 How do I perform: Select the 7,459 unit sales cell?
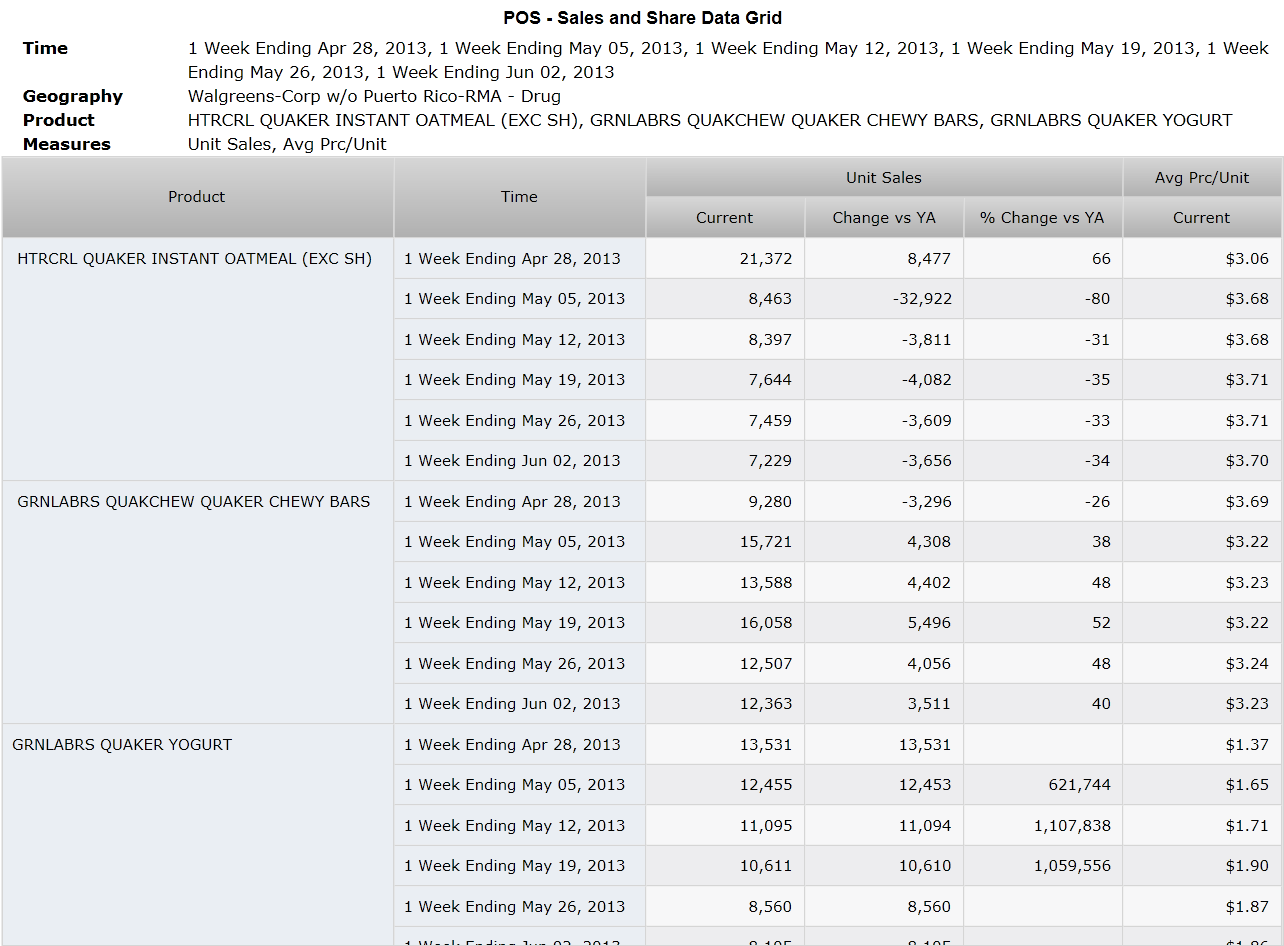725,420
